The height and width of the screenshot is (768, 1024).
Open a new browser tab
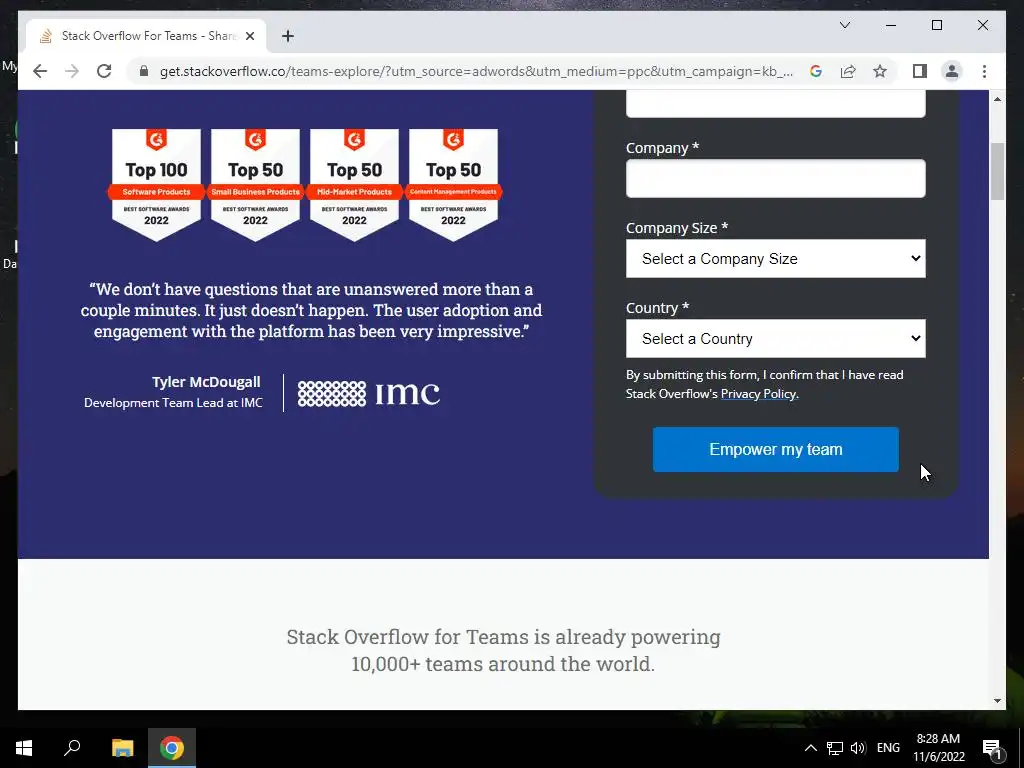[287, 36]
